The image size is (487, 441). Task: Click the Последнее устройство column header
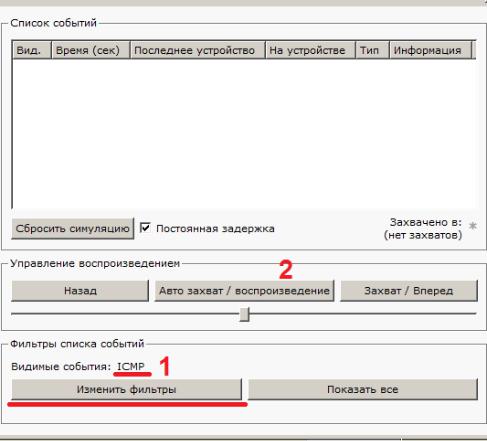(x=198, y=50)
